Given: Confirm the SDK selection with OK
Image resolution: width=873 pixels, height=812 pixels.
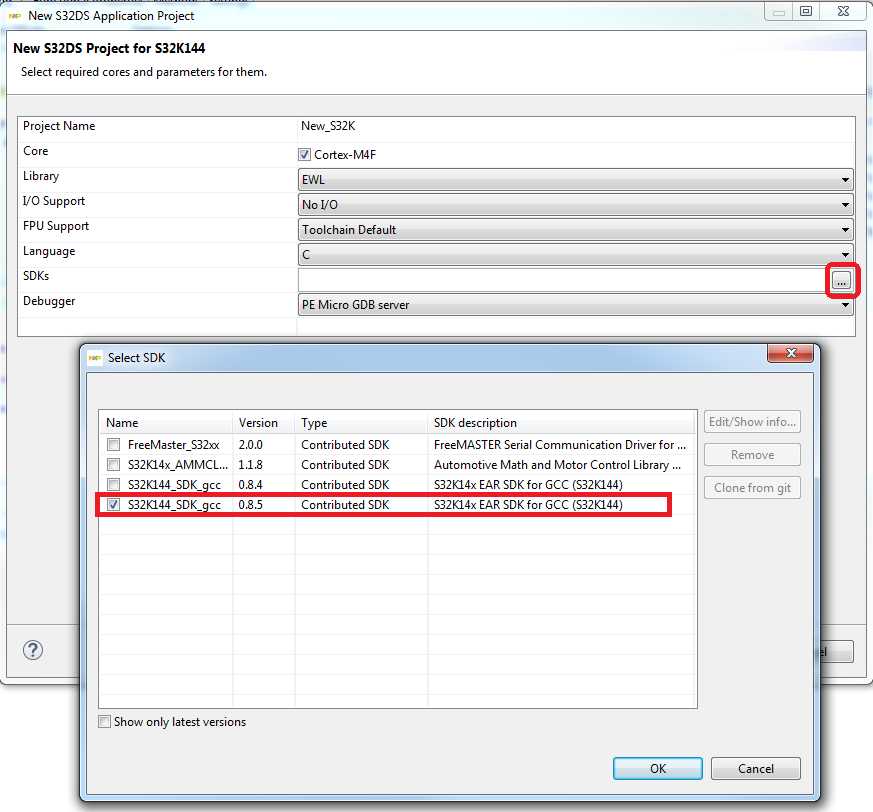Looking at the screenshot, I should tap(658, 769).
